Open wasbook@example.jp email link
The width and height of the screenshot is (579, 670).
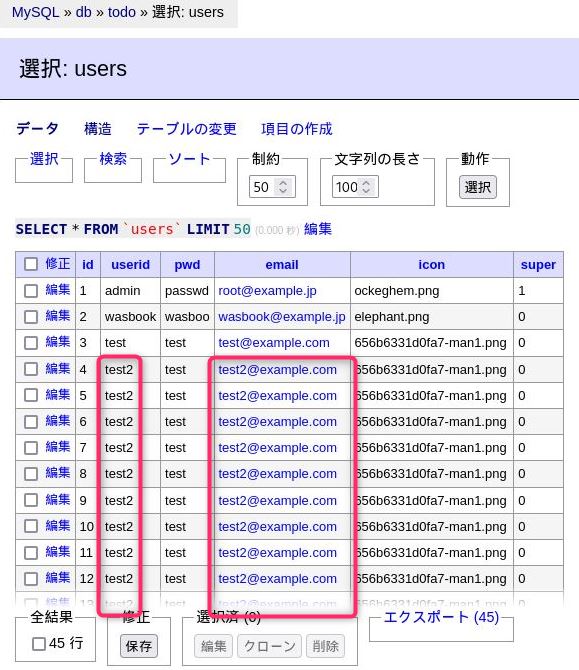coord(282,317)
